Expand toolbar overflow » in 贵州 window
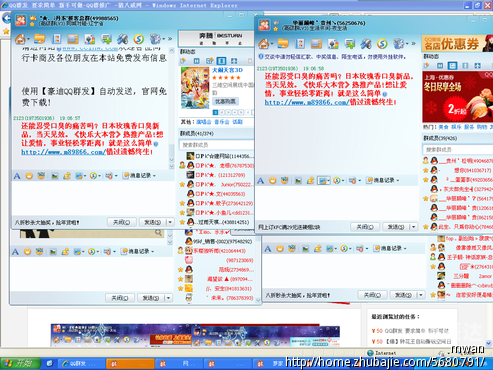The image size is (493, 370). 413,44
